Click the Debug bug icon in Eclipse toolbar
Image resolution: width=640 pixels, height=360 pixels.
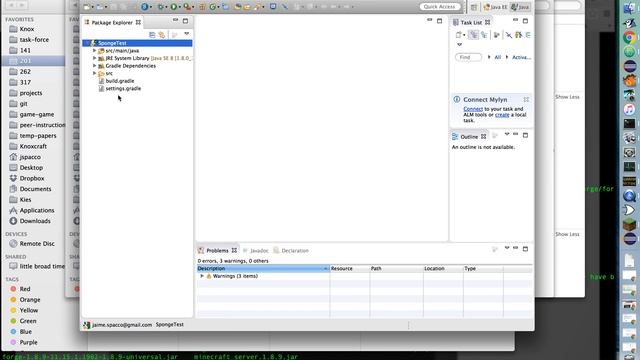click(x=160, y=7)
